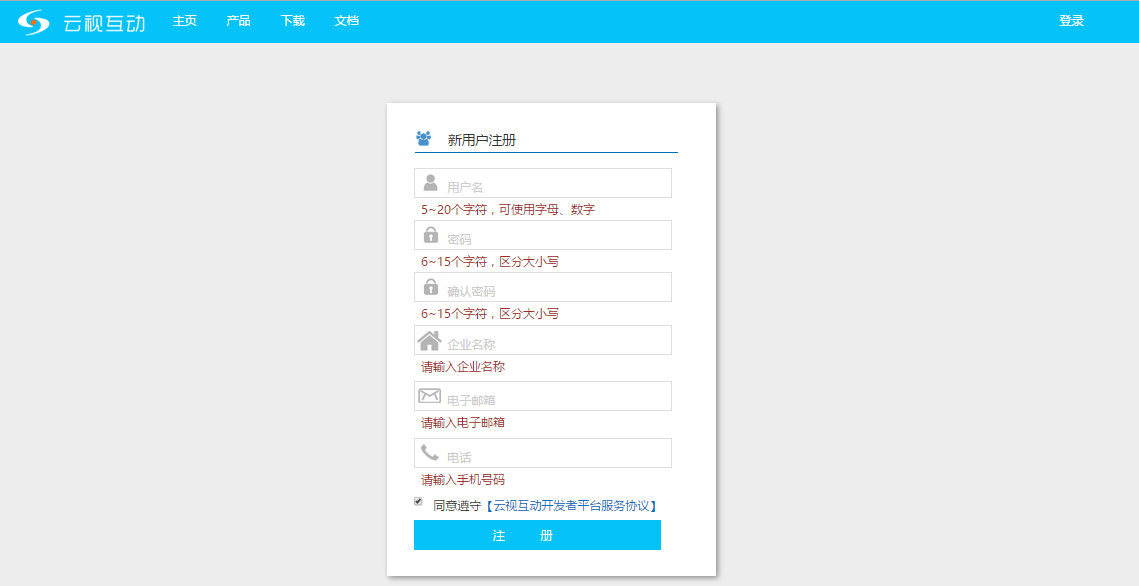This screenshot has width=1139, height=586.
Task: Click the 云视互动 logo icon
Action: point(33,21)
